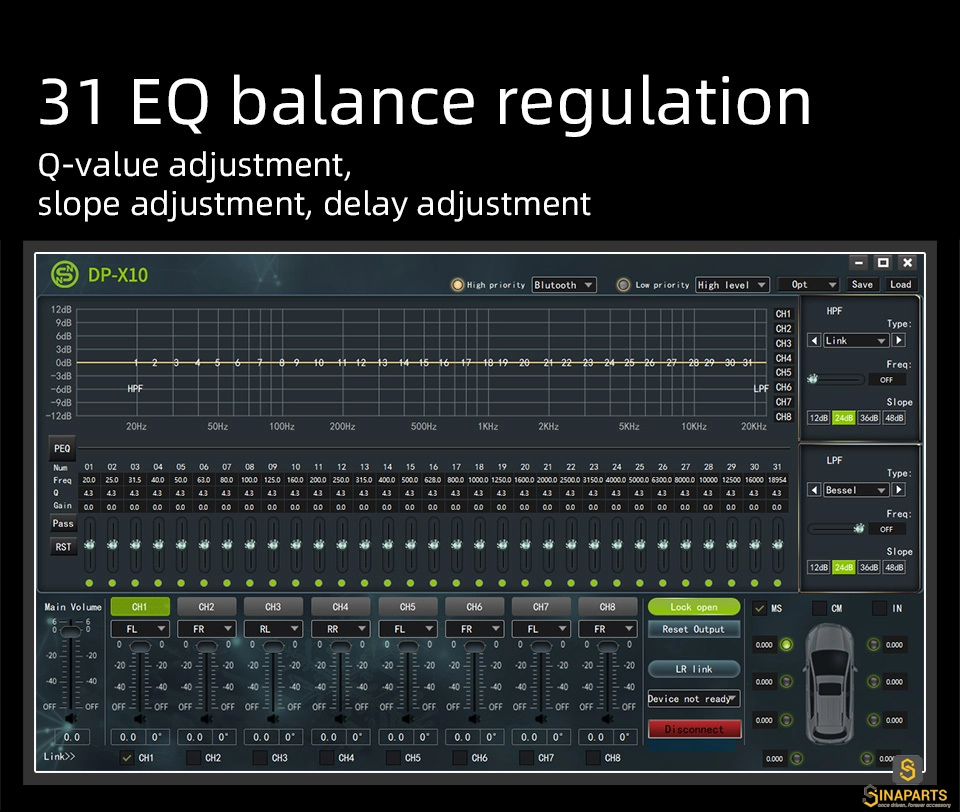Open the Blutooth source dropdown
This screenshot has width=960, height=812.
pos(564,285)
